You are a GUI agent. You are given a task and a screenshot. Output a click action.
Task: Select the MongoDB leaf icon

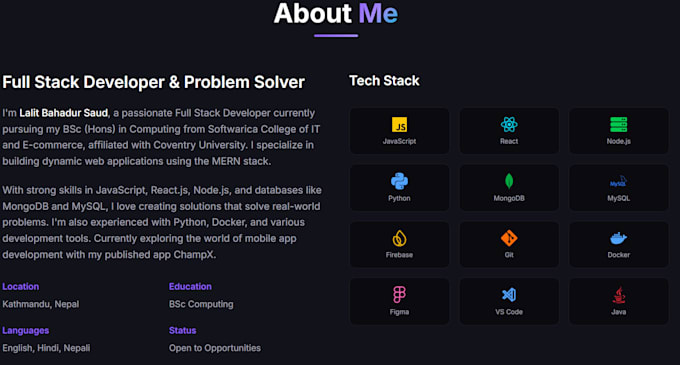click(509, 181)
